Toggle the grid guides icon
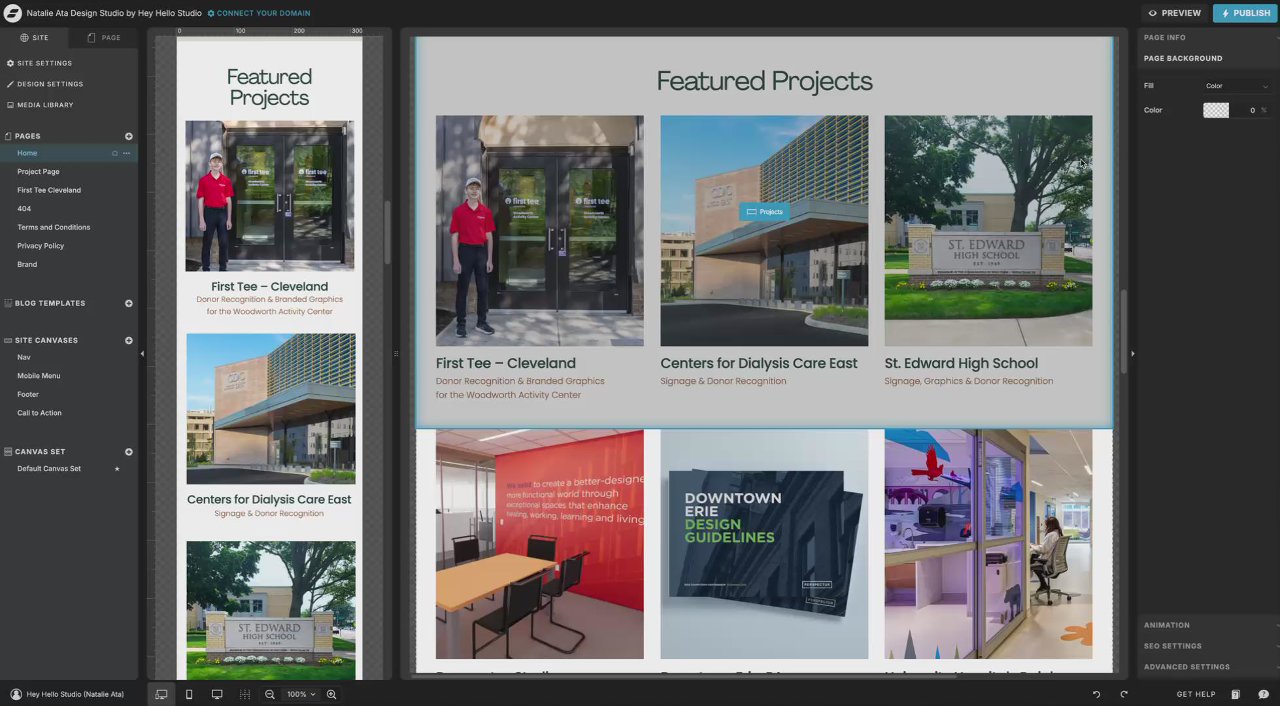 [245, 694]
